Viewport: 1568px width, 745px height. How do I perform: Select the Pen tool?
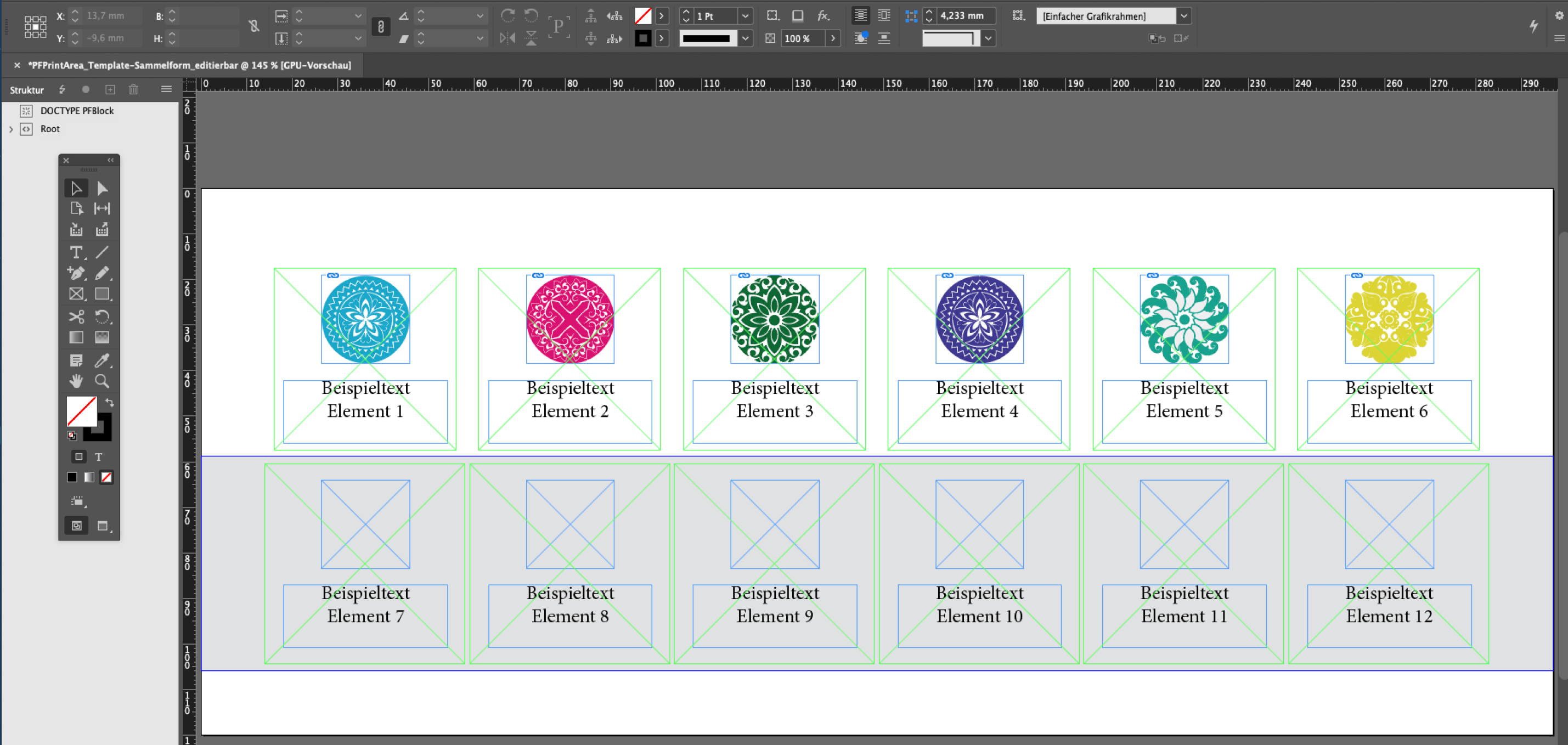coord(76,273)
